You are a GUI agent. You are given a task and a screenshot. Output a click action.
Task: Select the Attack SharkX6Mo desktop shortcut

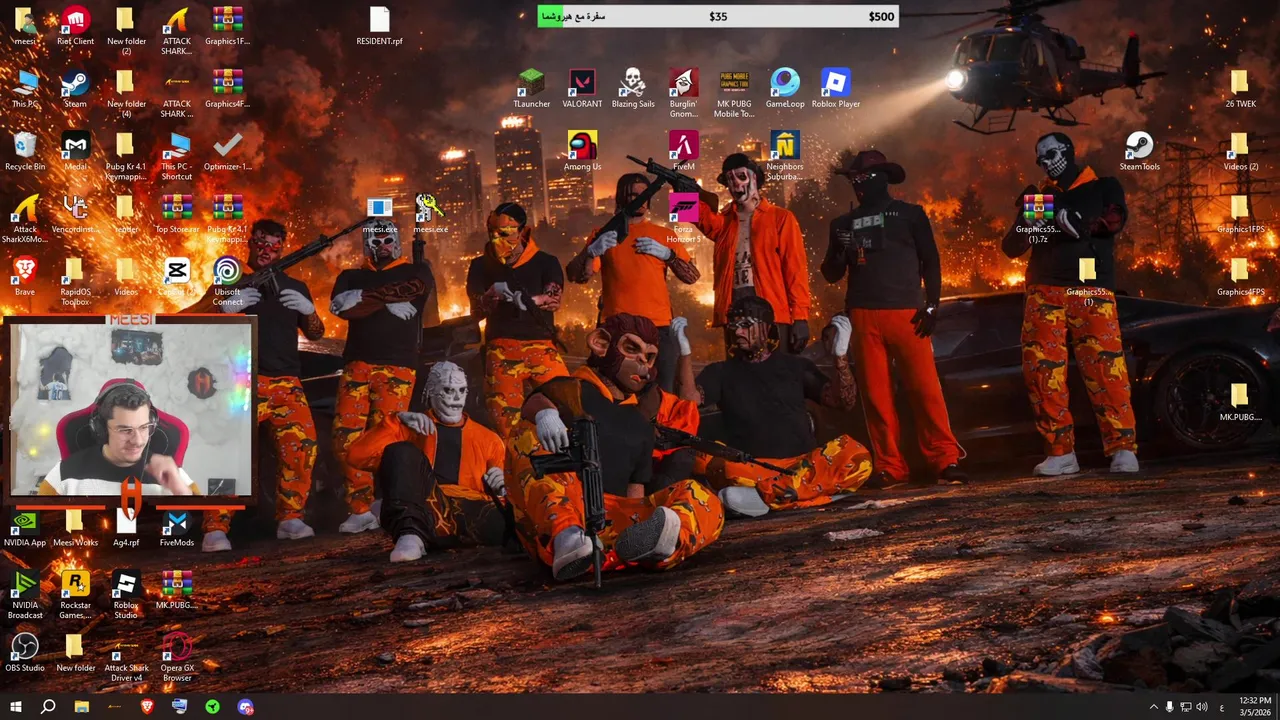[25, 219]
